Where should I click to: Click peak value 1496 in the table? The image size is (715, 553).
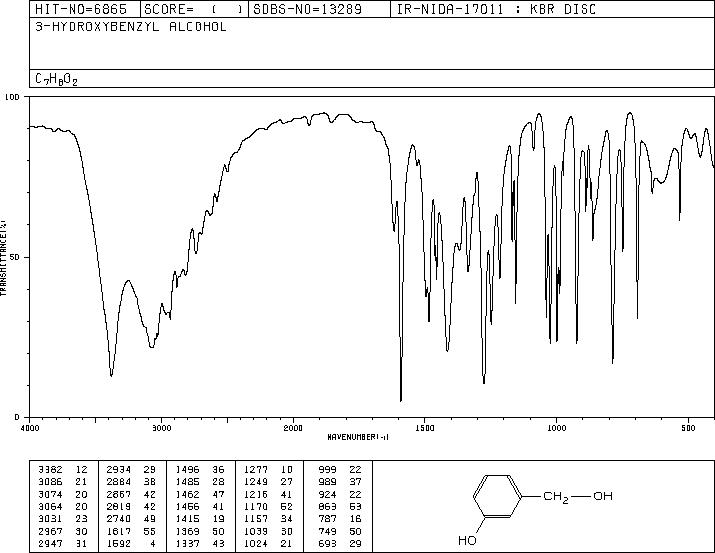pos(187,470)
